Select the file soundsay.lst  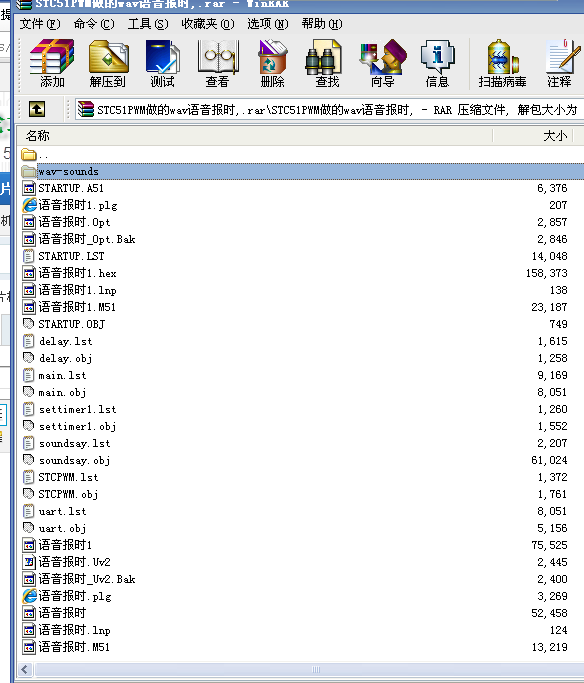tap(74, 443)
